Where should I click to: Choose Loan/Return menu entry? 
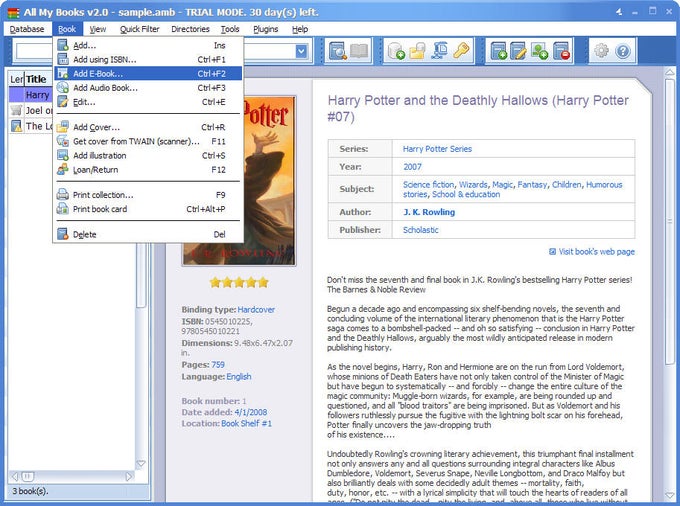[x=147, y=170]
